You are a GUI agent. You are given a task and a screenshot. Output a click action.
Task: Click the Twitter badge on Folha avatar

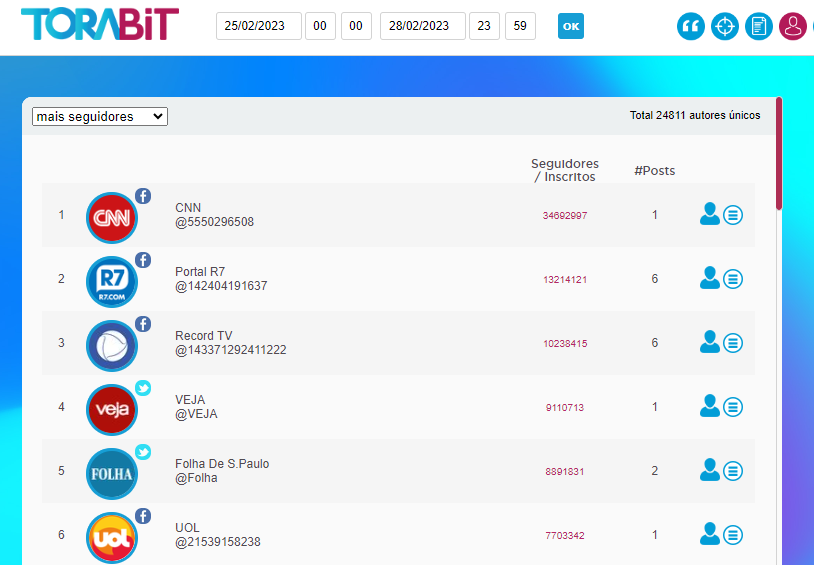click(143, 452)
